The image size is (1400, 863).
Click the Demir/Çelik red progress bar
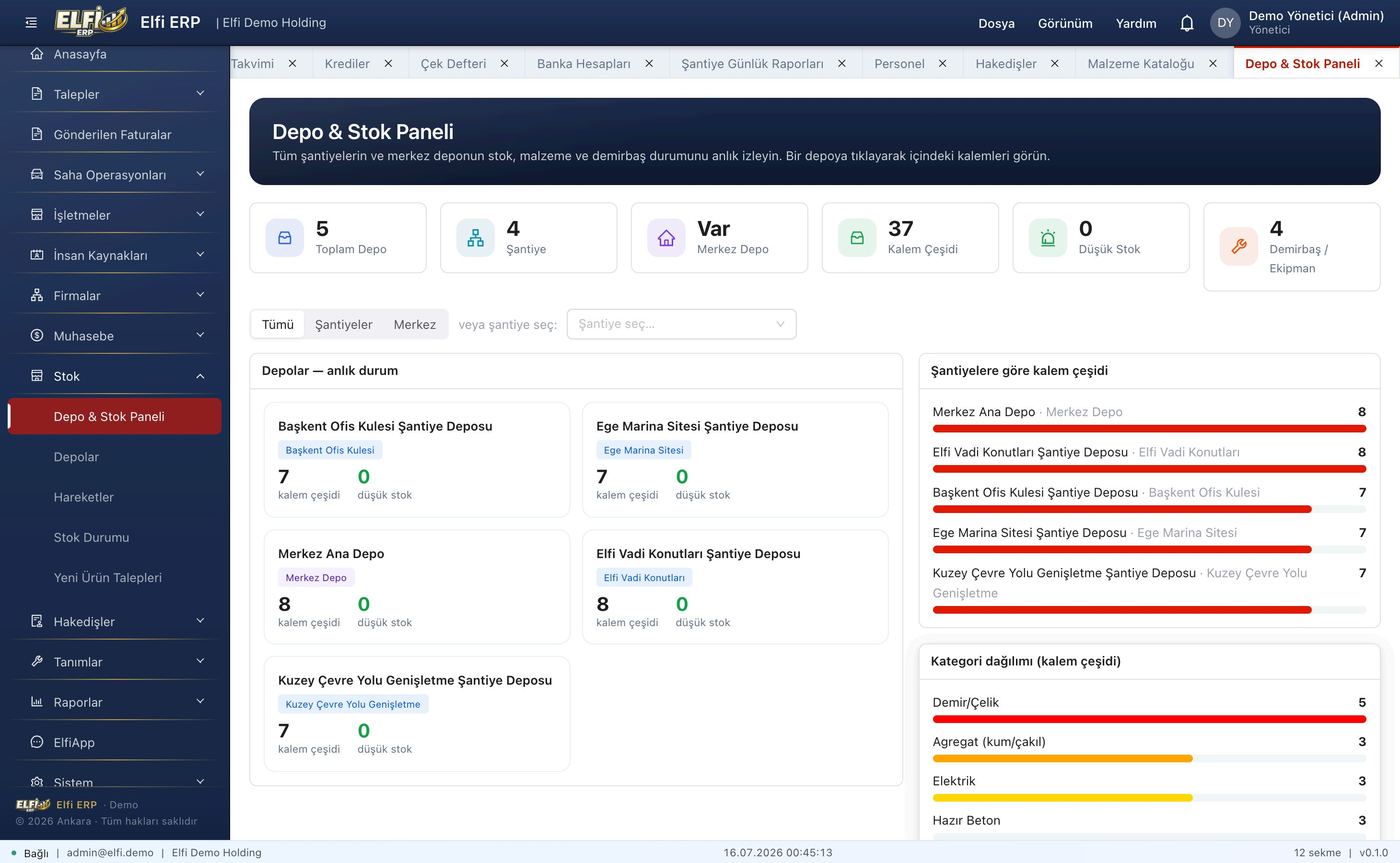(x=1149, y=719)
